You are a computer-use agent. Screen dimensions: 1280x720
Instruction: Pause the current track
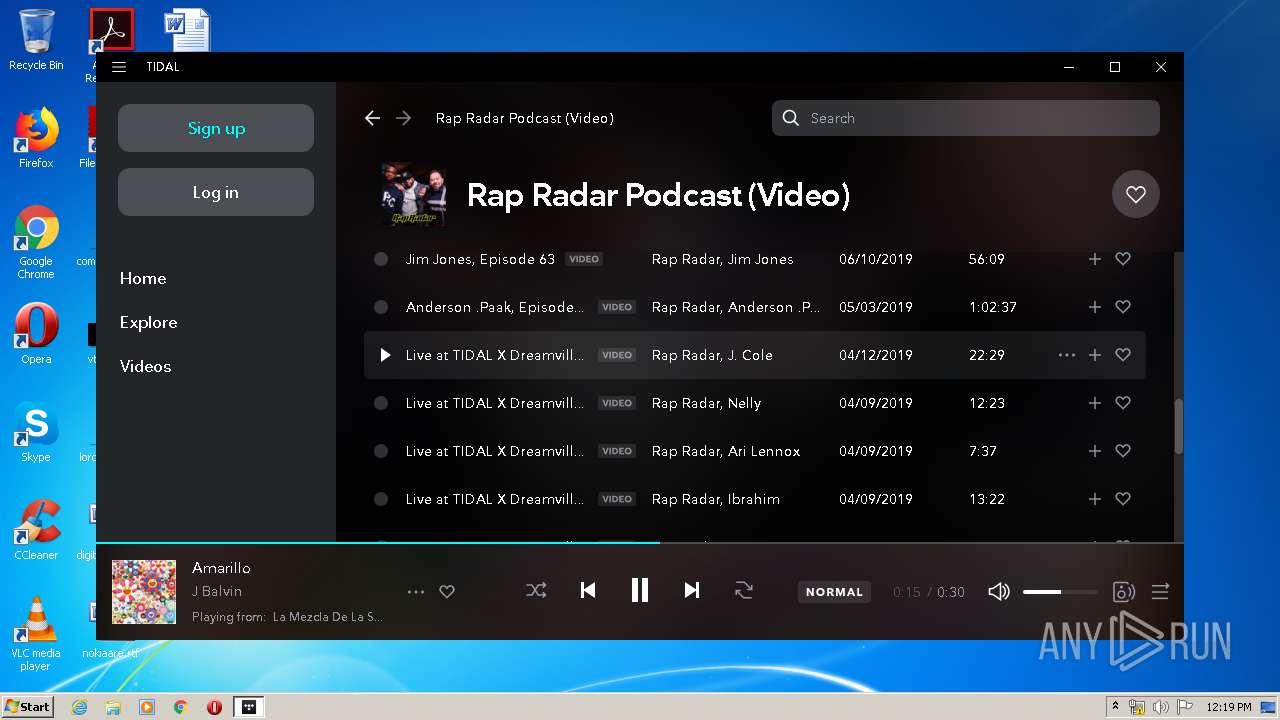click(x=640, y=591)
